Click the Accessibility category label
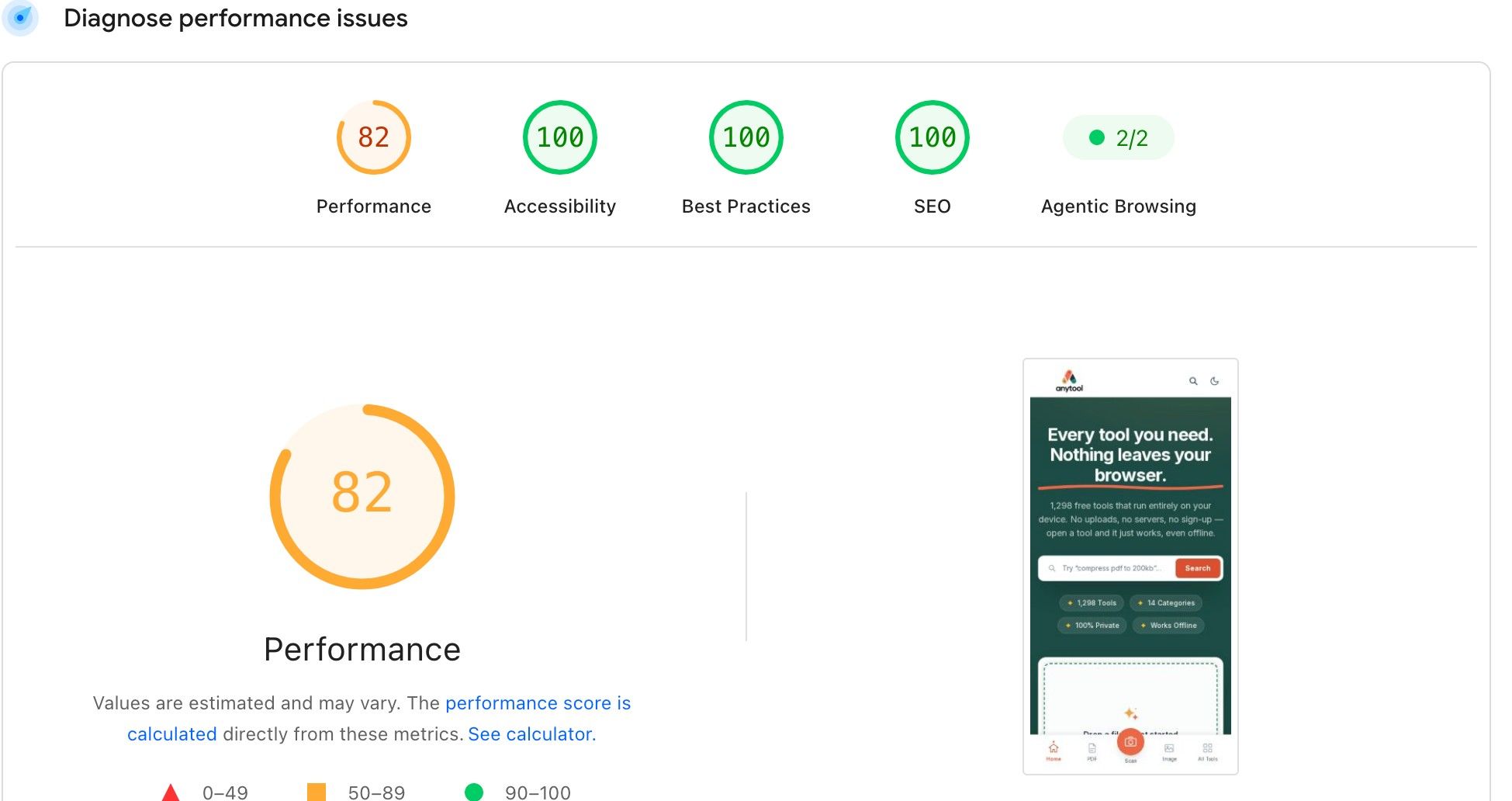The width and height of the screenshot is (1512, 801). point(559,206)
